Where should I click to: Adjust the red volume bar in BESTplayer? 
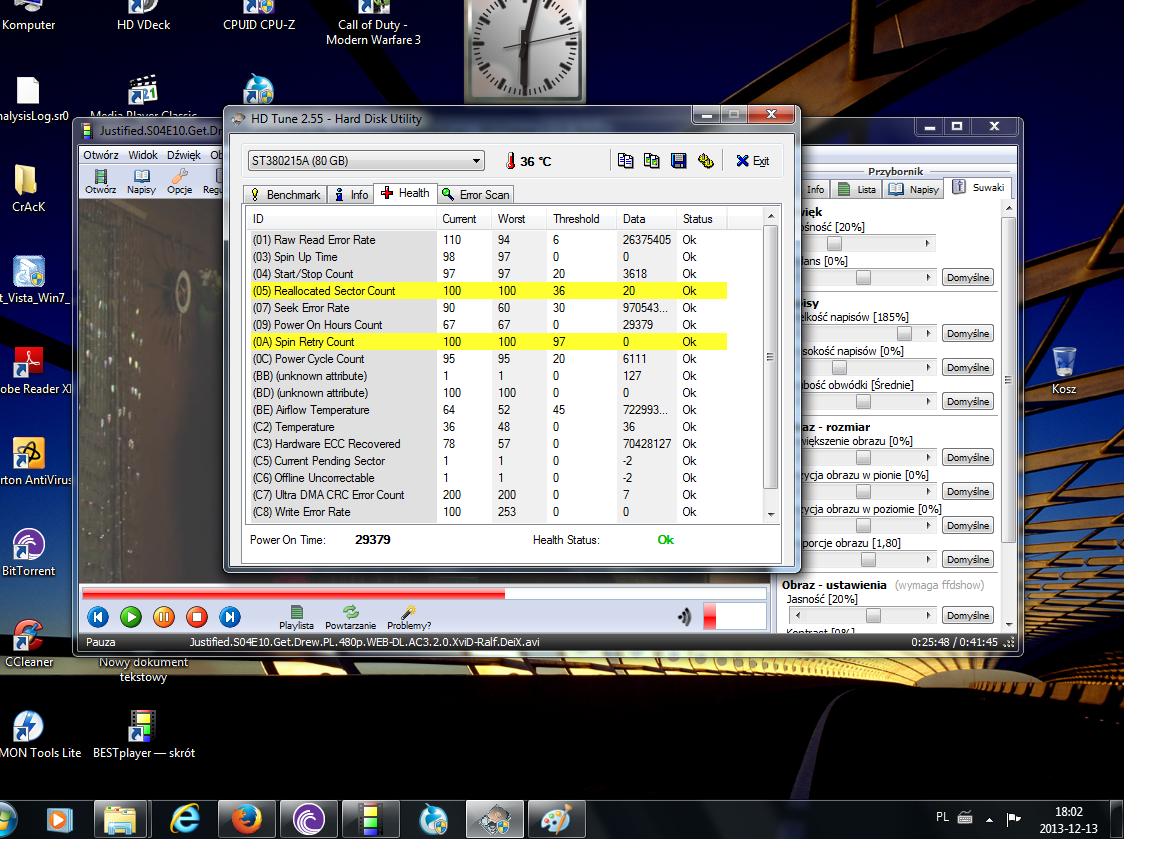(734, 616)
